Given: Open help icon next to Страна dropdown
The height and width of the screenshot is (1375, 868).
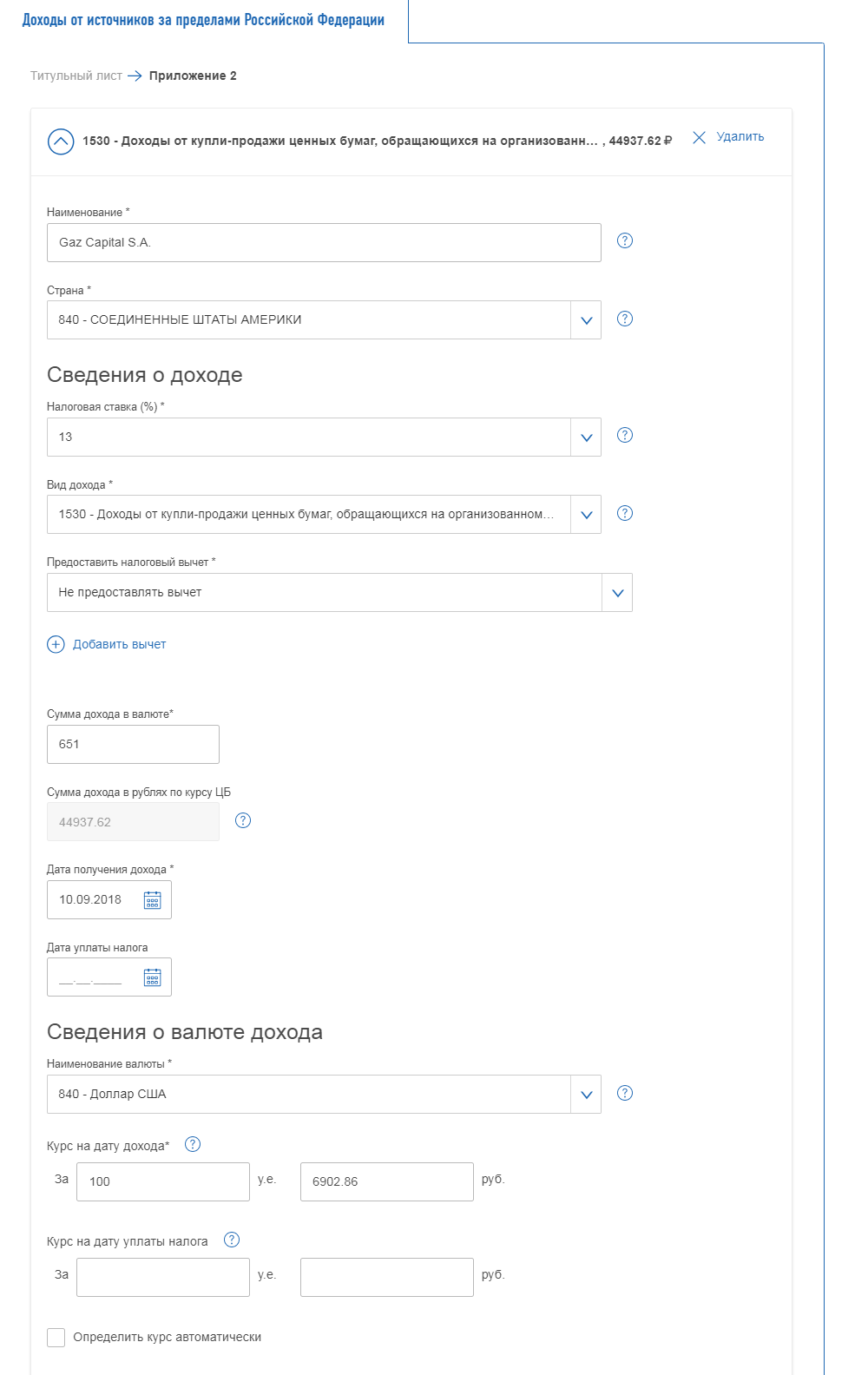Looking at the screenshot, I should click(625, 319).
